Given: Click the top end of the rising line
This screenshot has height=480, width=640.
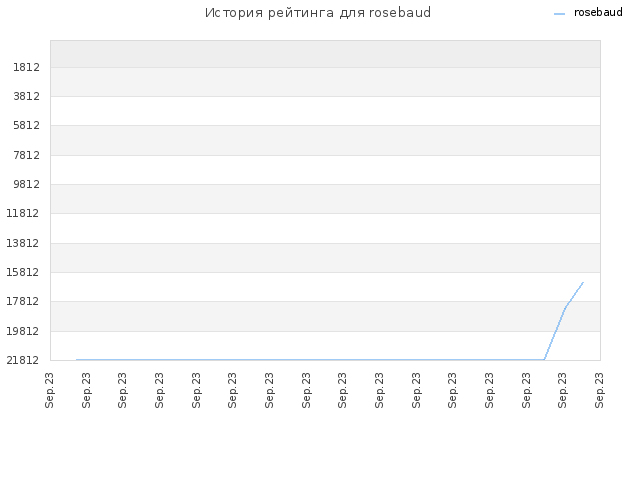Looking at the screenshot, I should 583,282.
